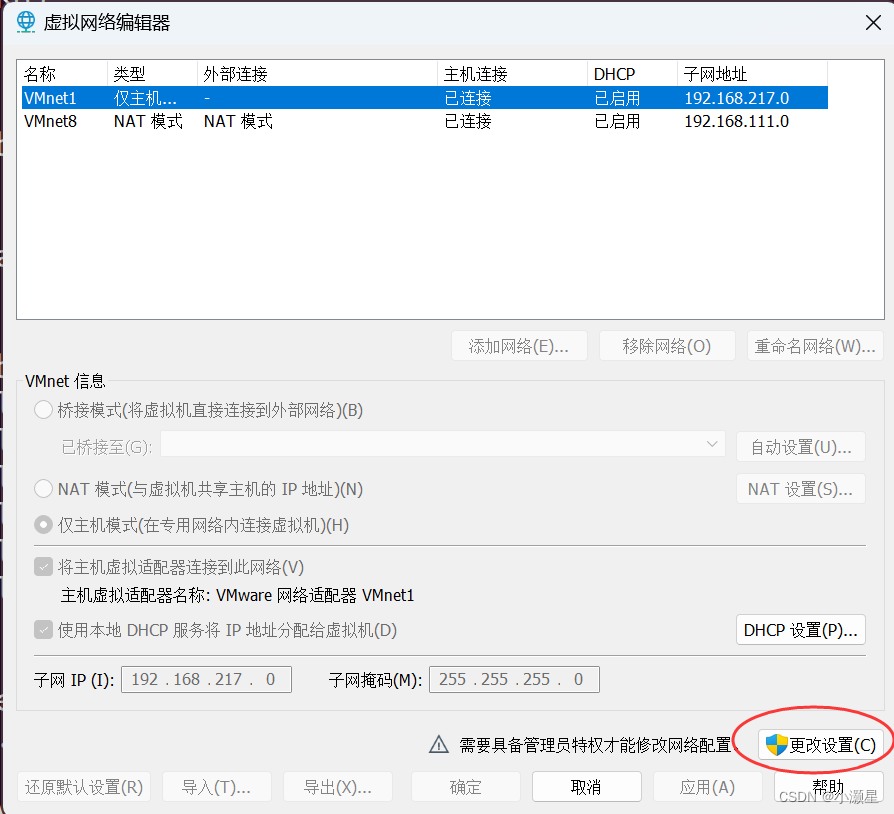Click the Virtual Network Editor globe icon

[x=26, y=22]
